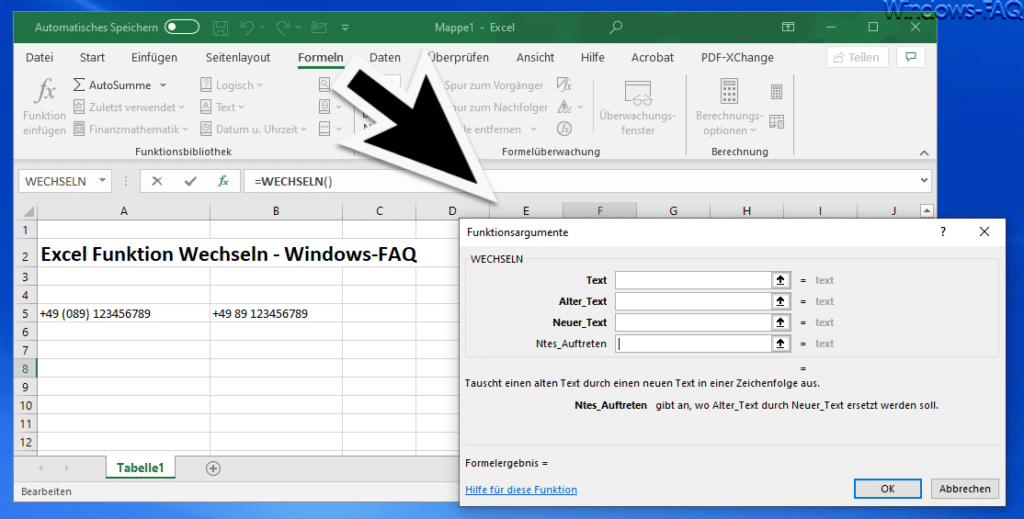Click the calculate now calculator icon
This screenshot has width=1024, height=519.
pyautogui.click(x=776, y=92)
